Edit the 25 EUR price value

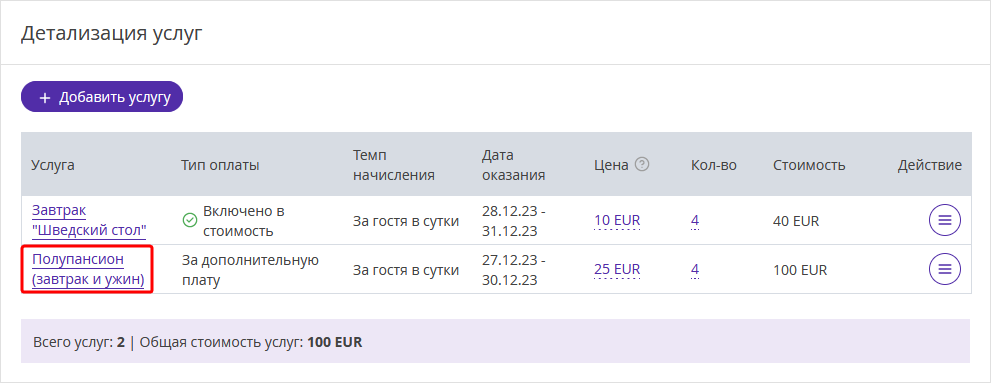pos(617,270)
